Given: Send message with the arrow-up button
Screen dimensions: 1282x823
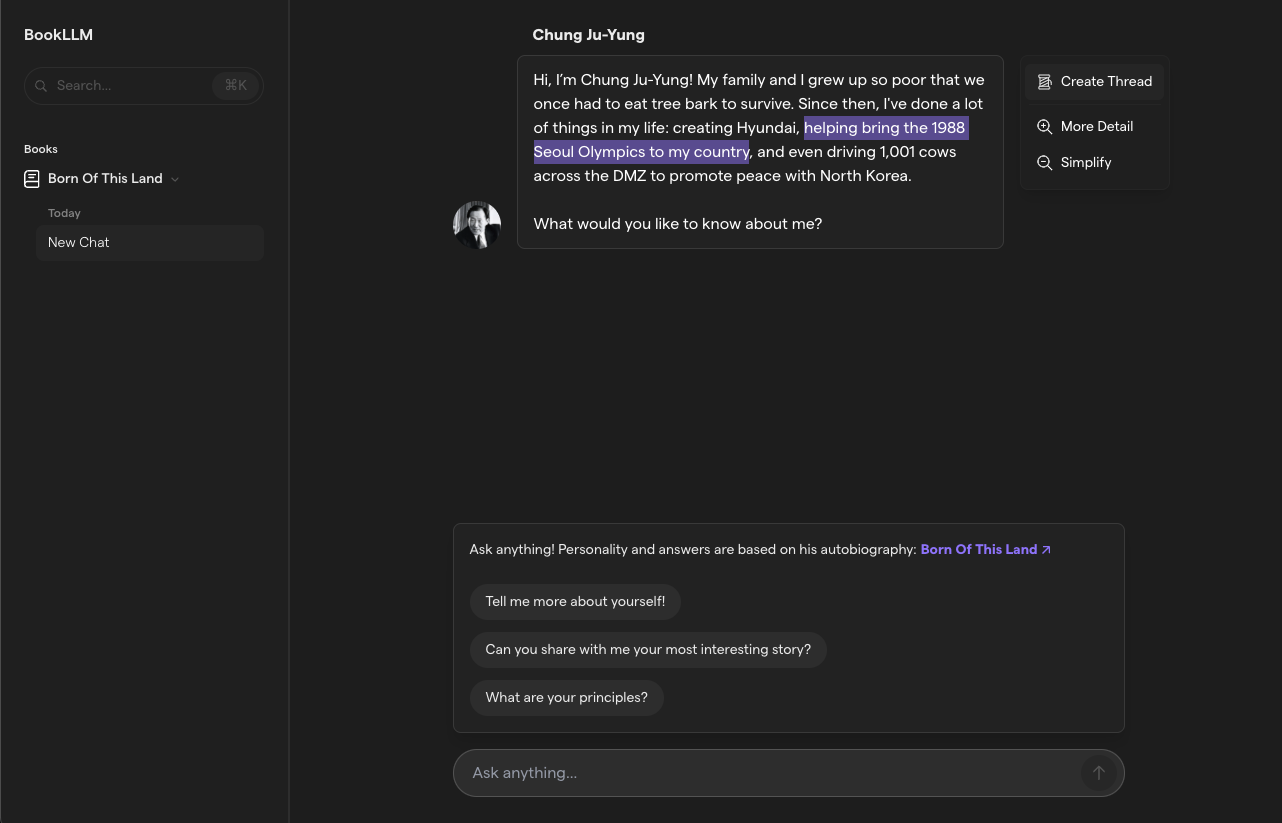Looking at the screenshot, I should [1098, 773].
